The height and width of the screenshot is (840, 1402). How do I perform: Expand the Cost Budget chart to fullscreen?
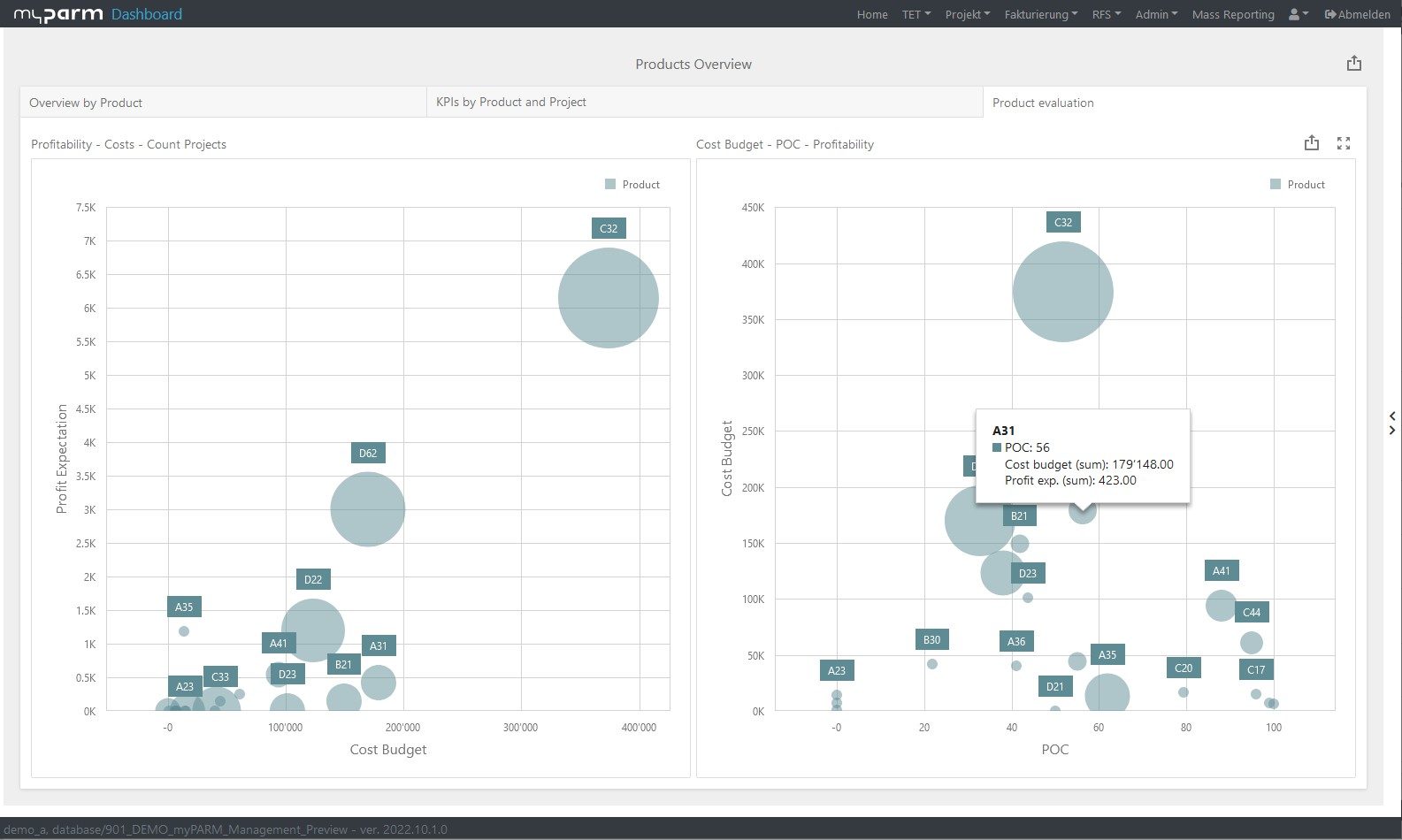coord(1343,143)
